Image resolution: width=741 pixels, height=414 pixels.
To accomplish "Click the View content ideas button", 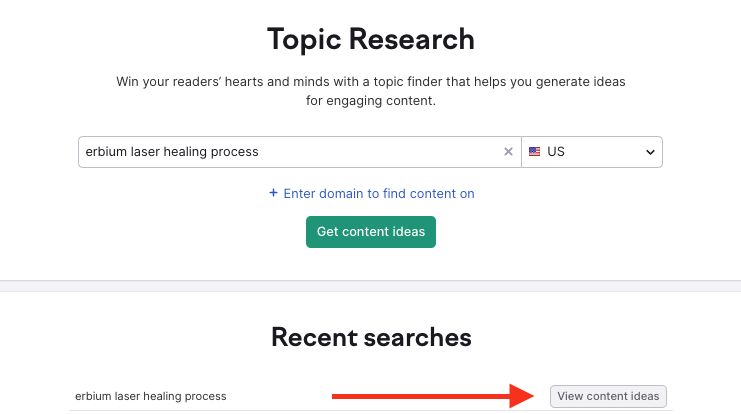I will (608, 396).
